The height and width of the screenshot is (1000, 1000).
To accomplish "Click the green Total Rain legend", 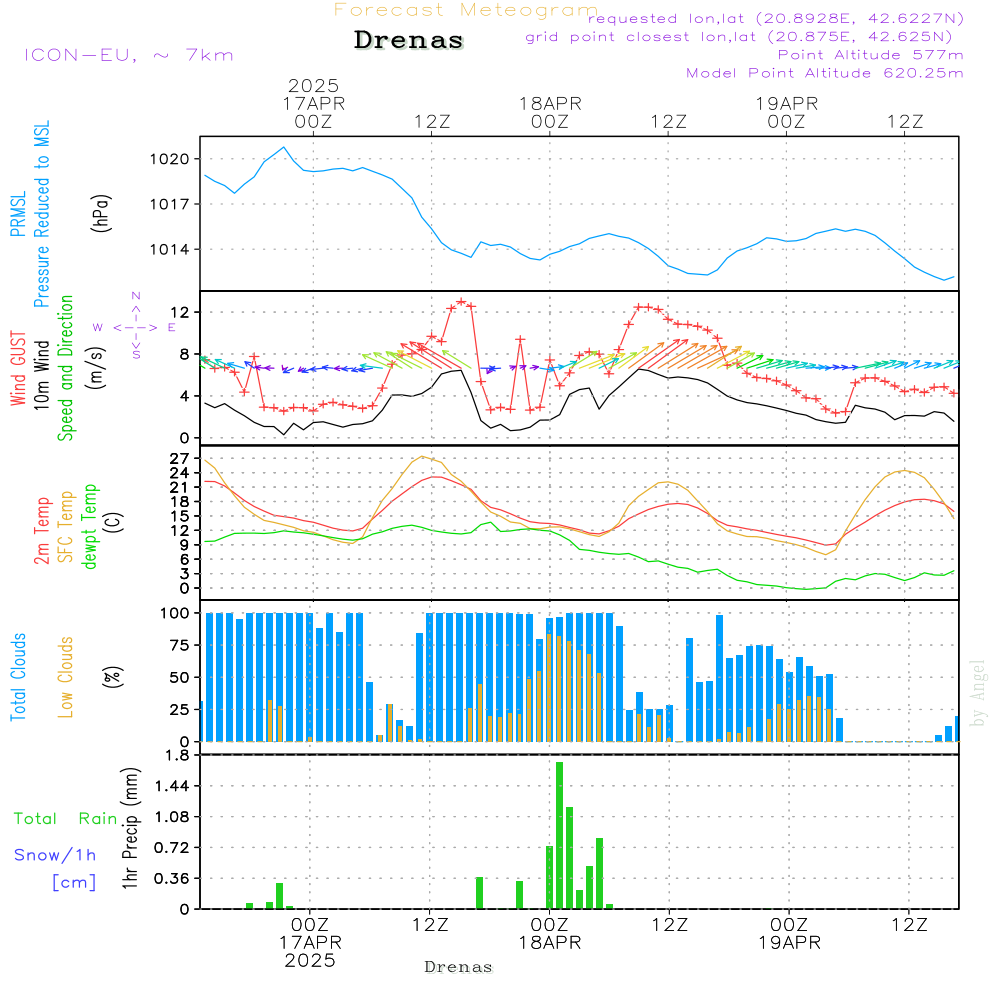I will [x=66, y=819].
